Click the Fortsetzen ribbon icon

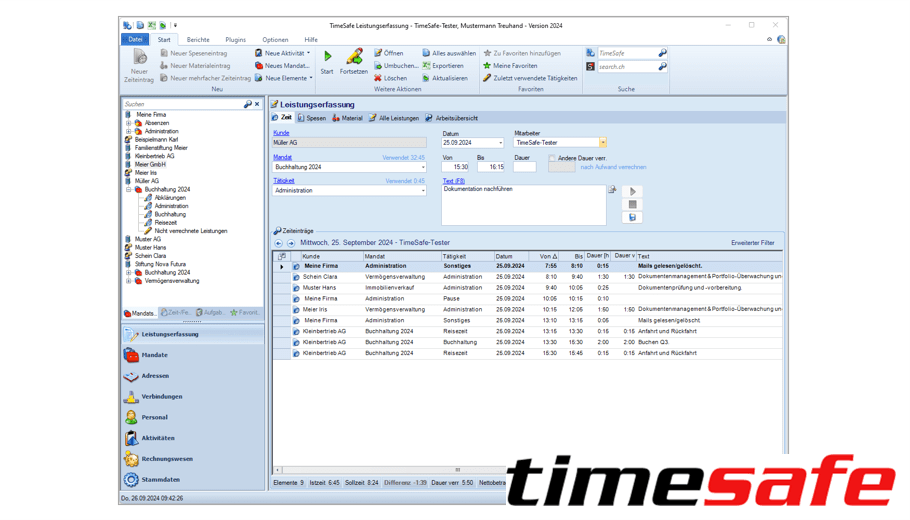pyautogui.click(x=354, y=58)
